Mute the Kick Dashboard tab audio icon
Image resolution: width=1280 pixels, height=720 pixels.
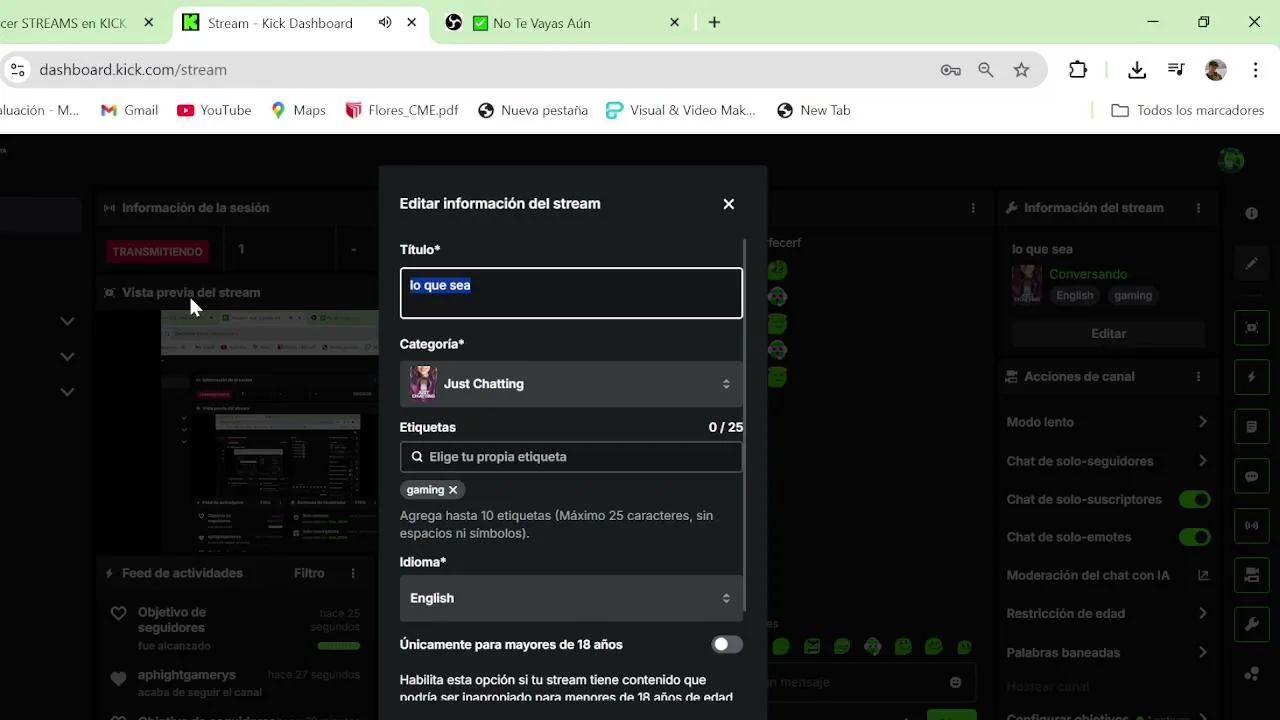click(x=385, y=22)
